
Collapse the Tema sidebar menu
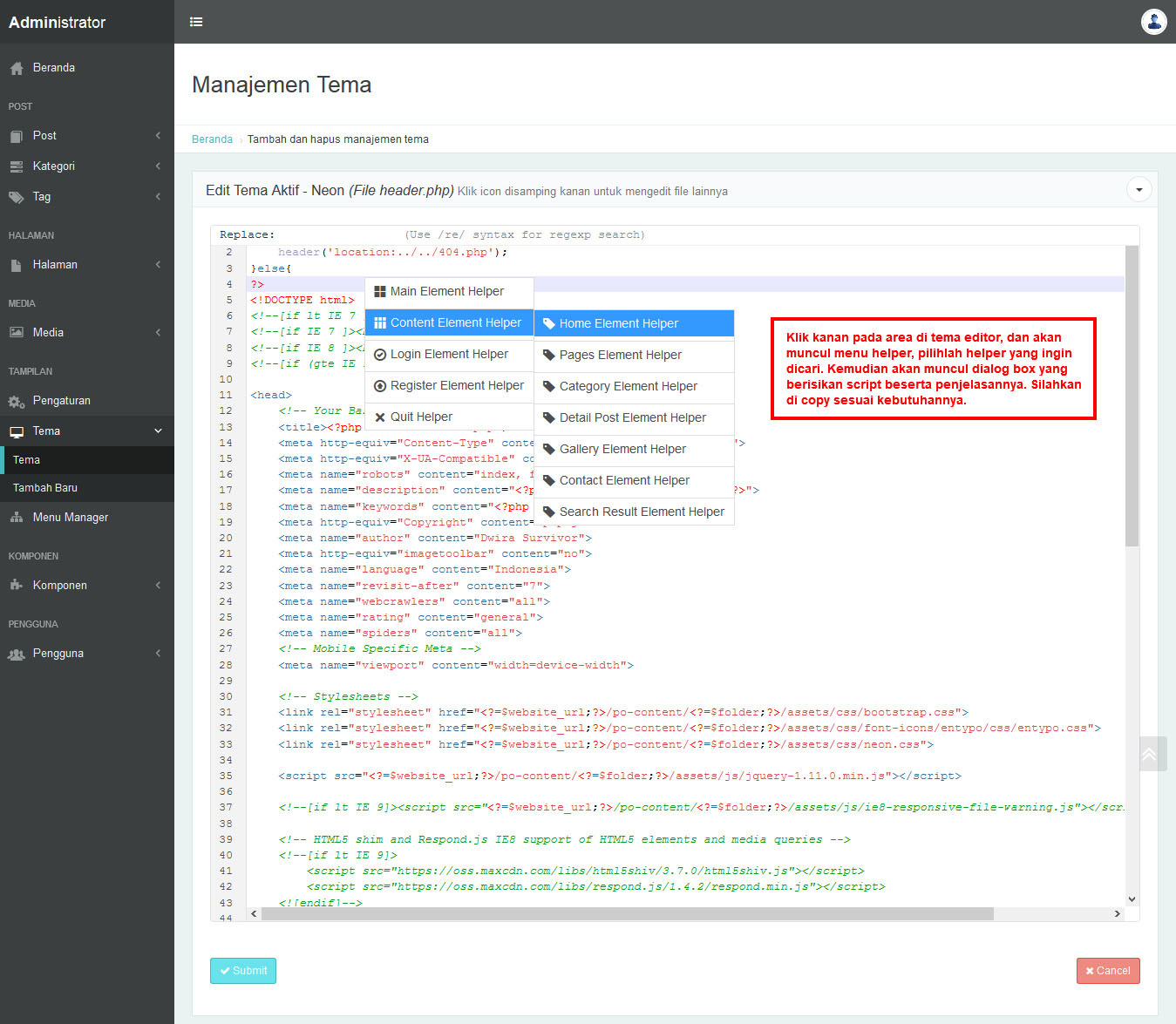click(x=158, y=431)
